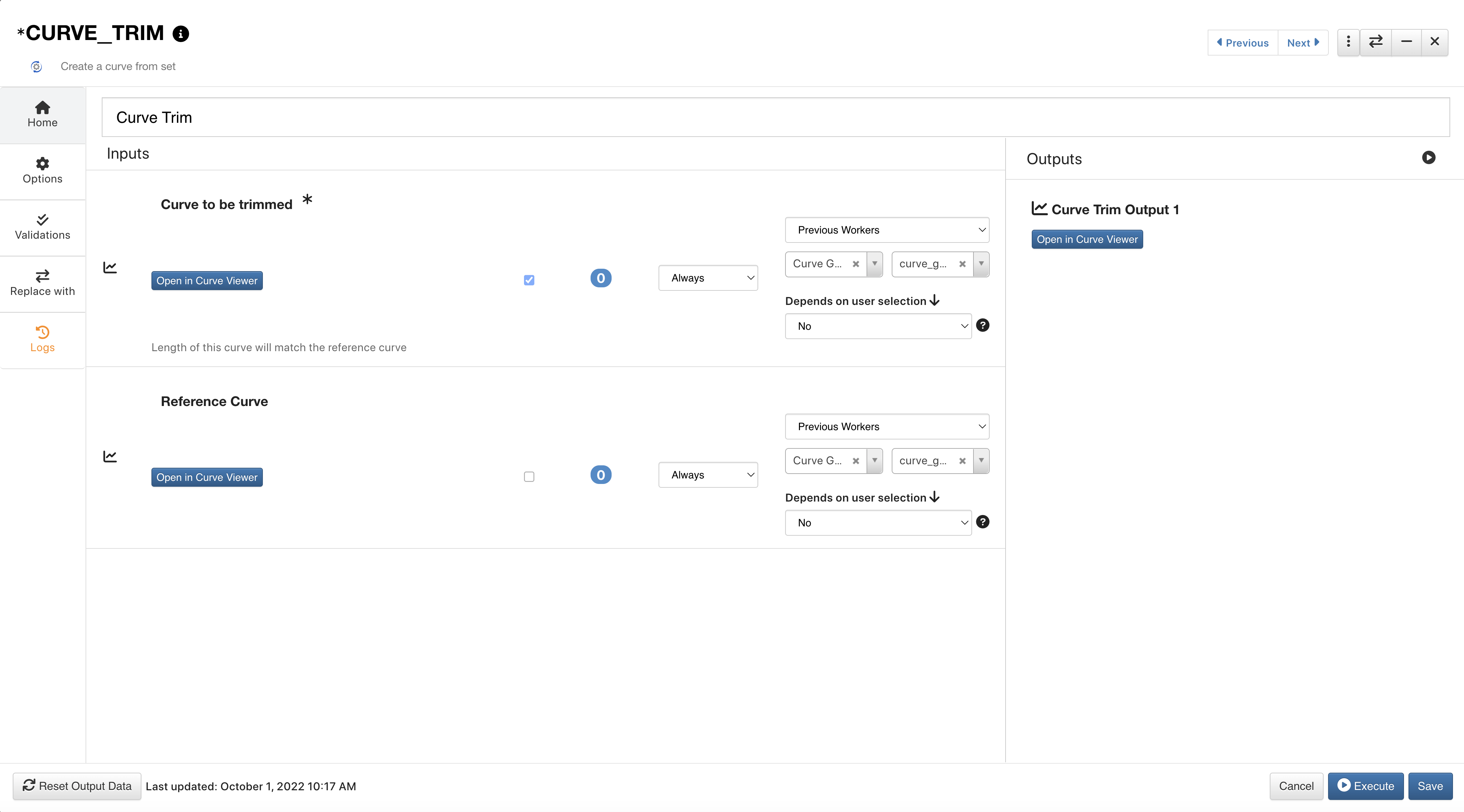Expand curve_g... dropdown arrow in Curve to be trimmed
This screenshot has width=1464, height=812.
tap(981, 264)
